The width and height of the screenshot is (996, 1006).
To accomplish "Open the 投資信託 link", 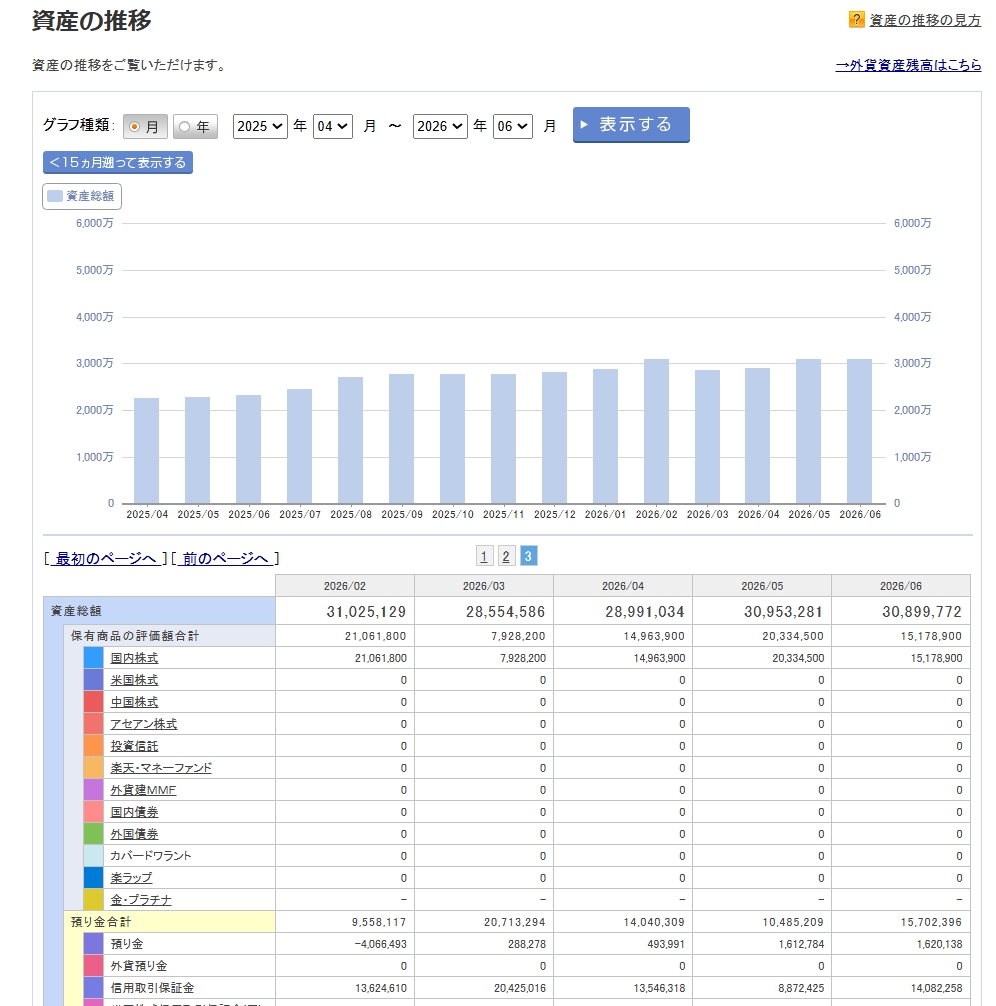I will coord(134,746).
